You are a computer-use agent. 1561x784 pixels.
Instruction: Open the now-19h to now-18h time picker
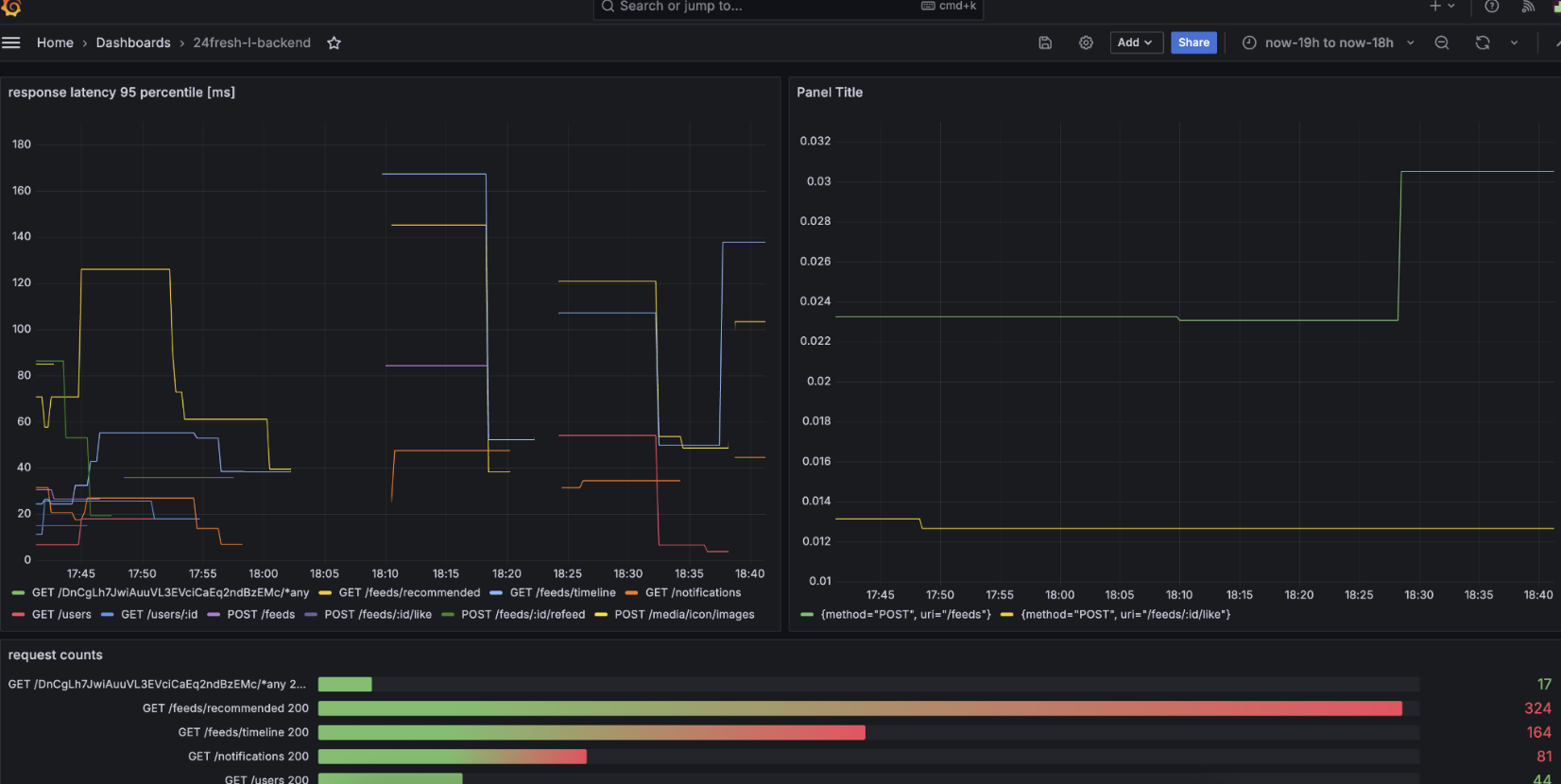pyautogui.click(x=1329, y=43)
